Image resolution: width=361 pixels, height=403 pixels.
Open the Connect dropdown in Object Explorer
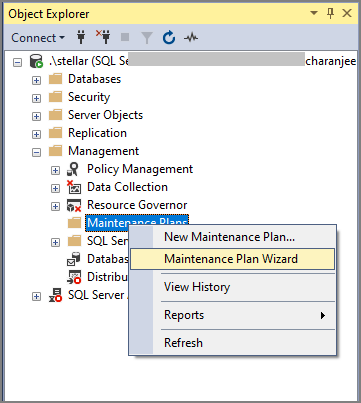(38, 38)
